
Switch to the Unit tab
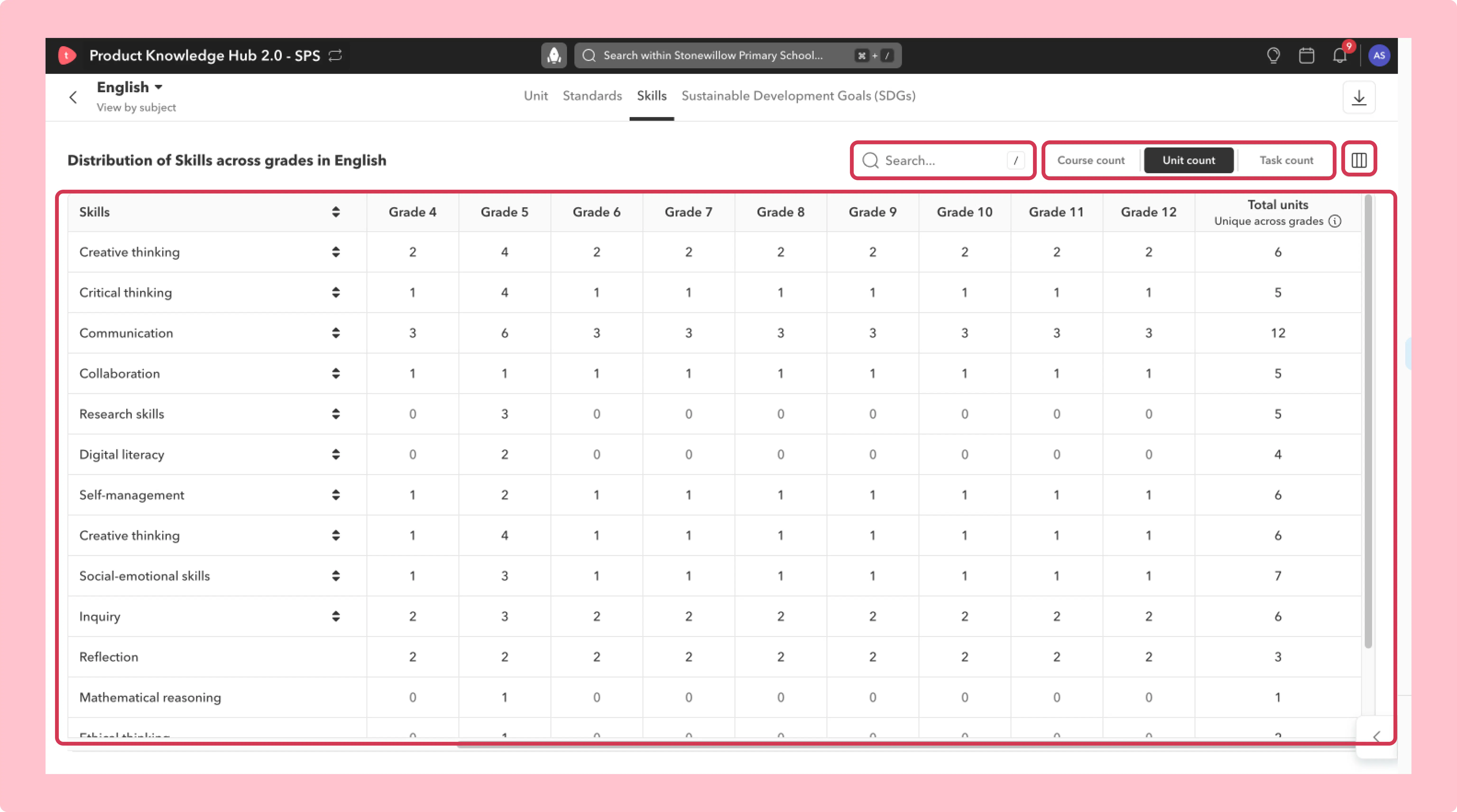coord(536,96)
